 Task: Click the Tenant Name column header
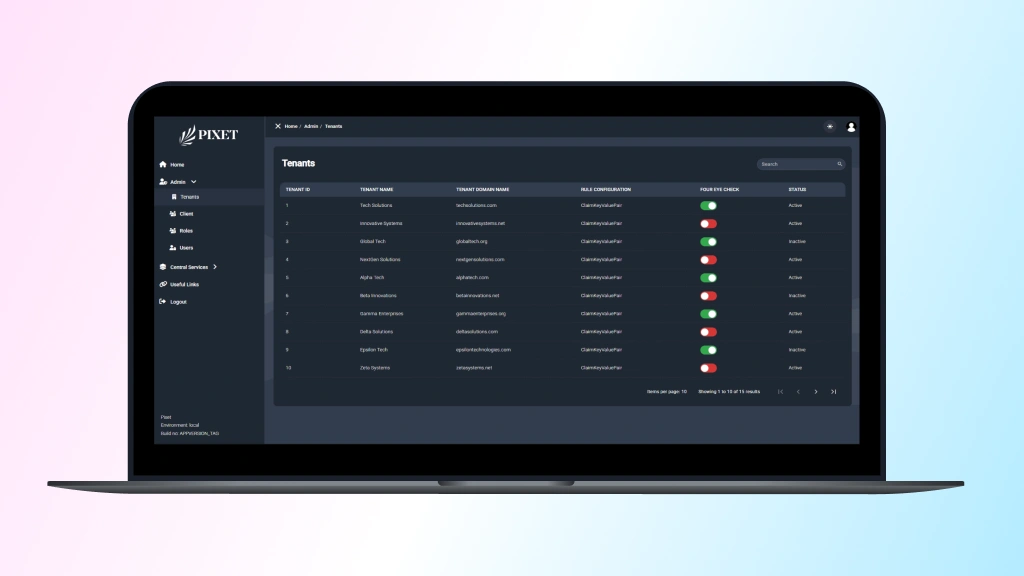point(377,189)
